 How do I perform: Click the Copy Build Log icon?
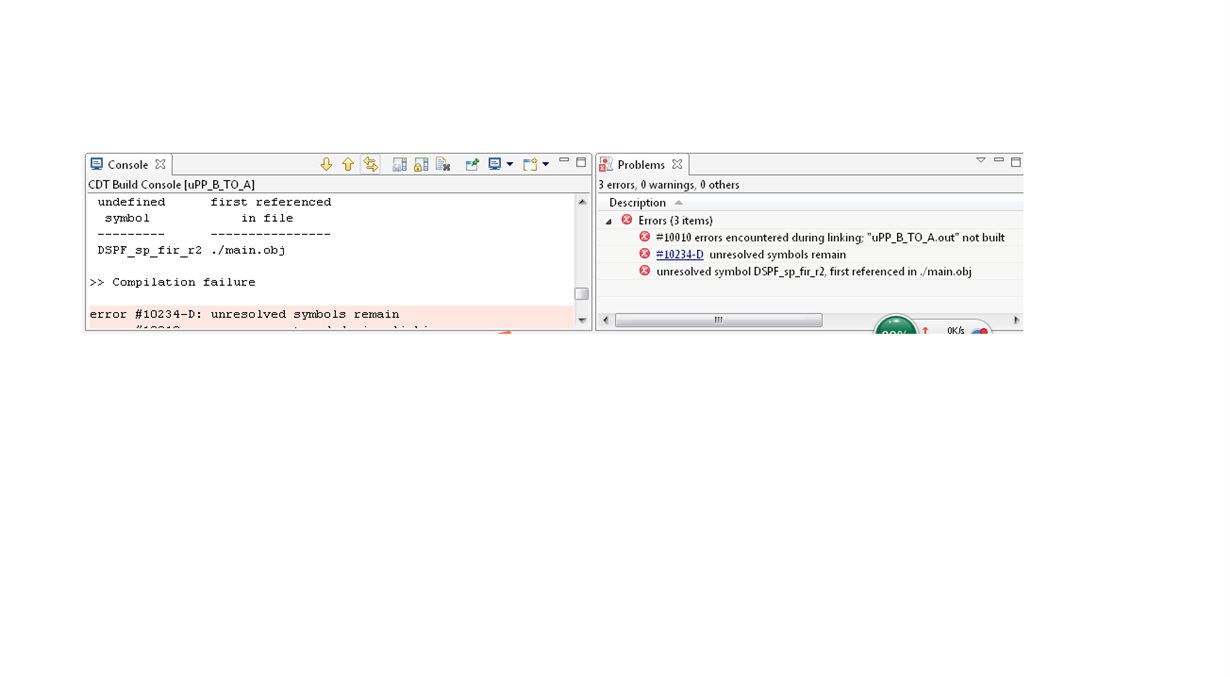click(x=399, y=164)
